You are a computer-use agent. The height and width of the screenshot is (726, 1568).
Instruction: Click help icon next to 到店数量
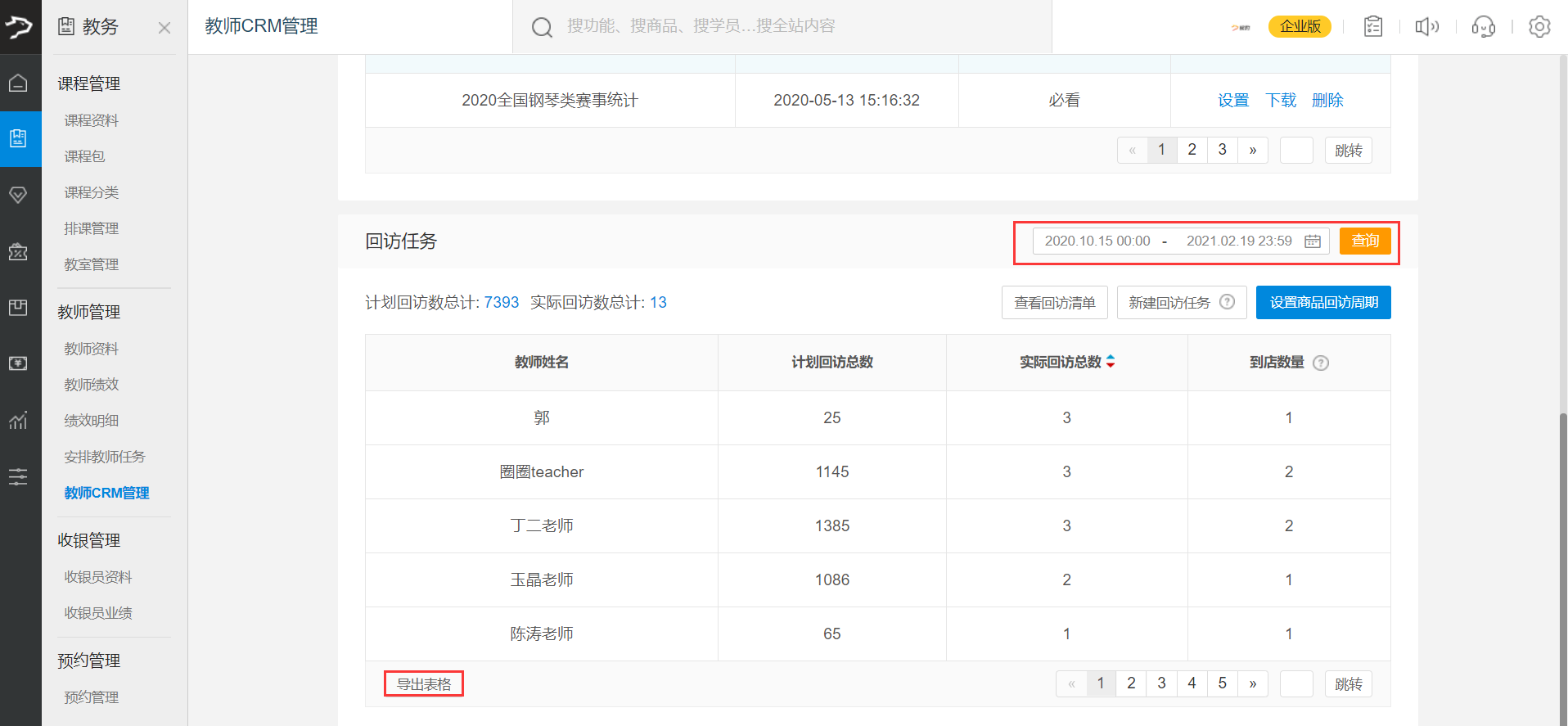coord(1320,363)
